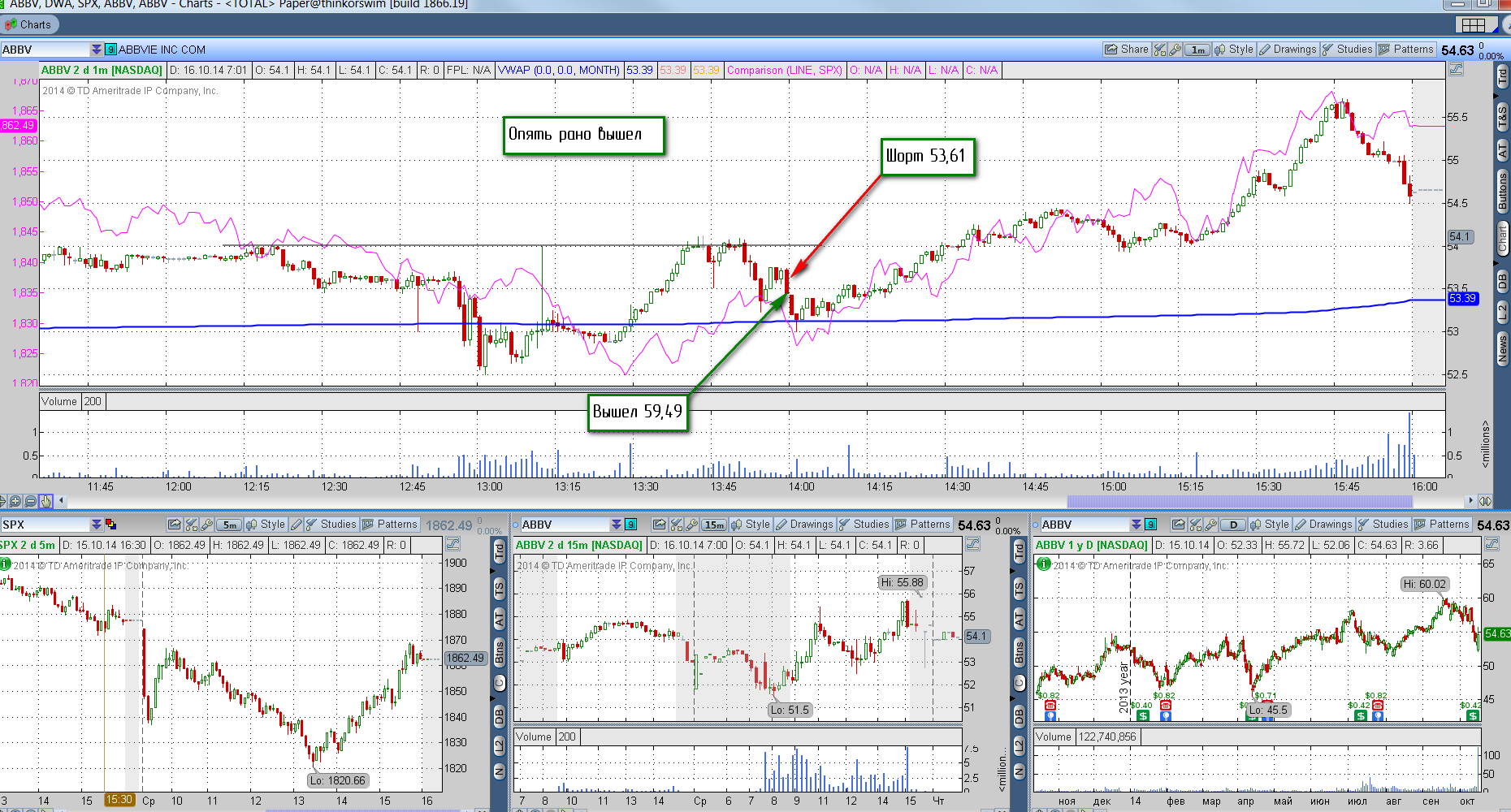
Task: Expand symbol dropdown on 15m ABBV chart
Action: 617,525
